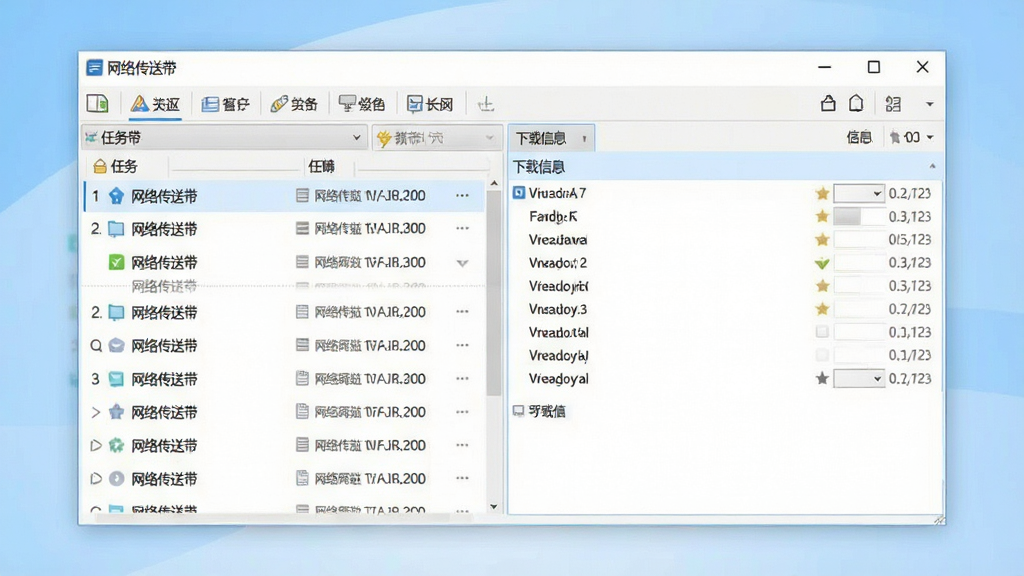Click the lock icon in top toolbar
The image size is (1024, 576).
(828, 103)
